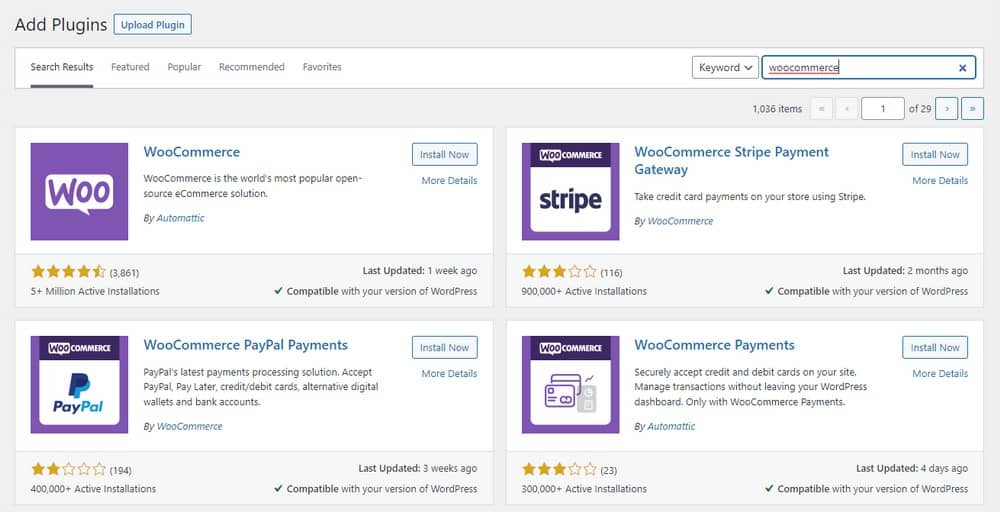This screenshot has height=512, width=1000.
Task: Switch to the Recommended tab
Action: pos(251,67)
